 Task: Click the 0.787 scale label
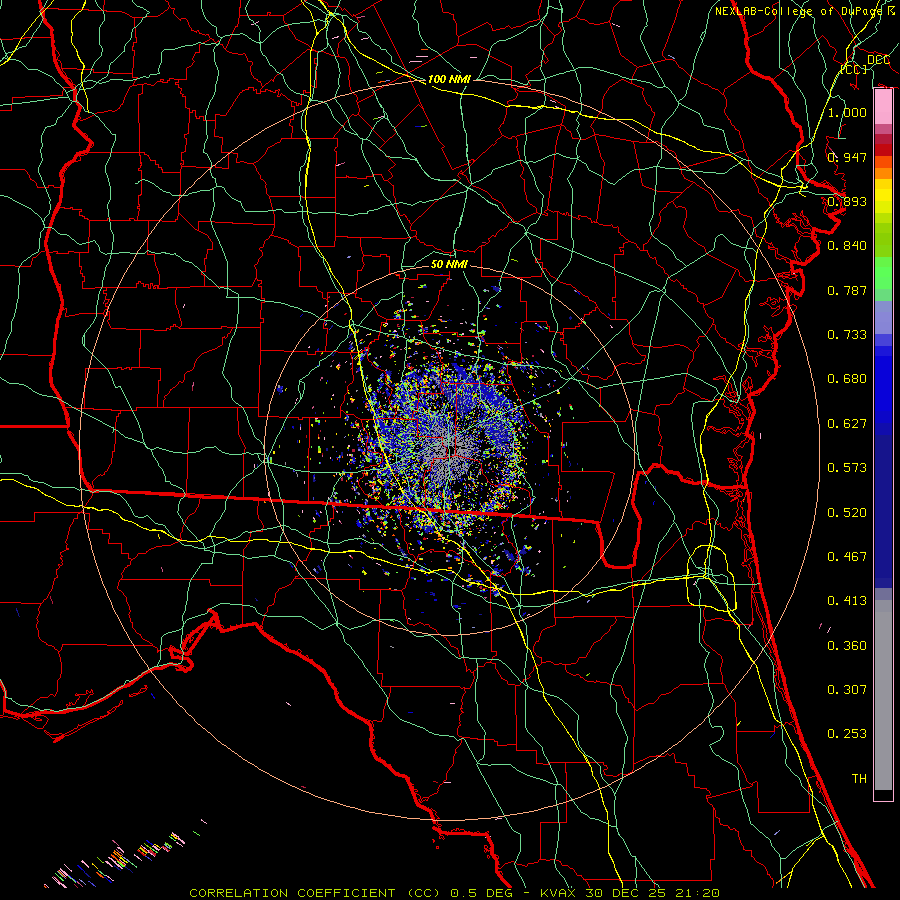847,290
